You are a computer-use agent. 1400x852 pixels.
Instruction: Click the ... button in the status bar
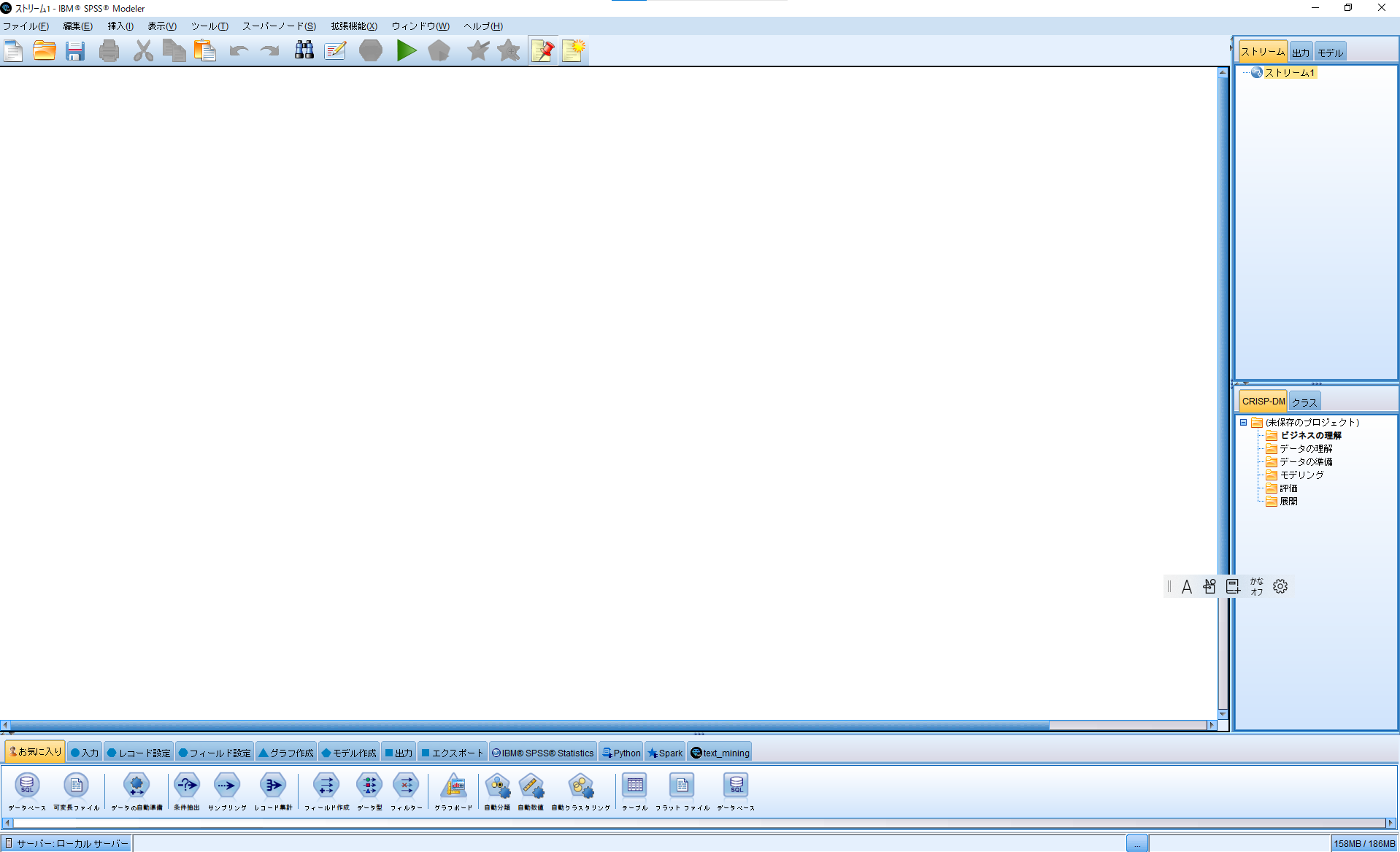[1136, 843]
